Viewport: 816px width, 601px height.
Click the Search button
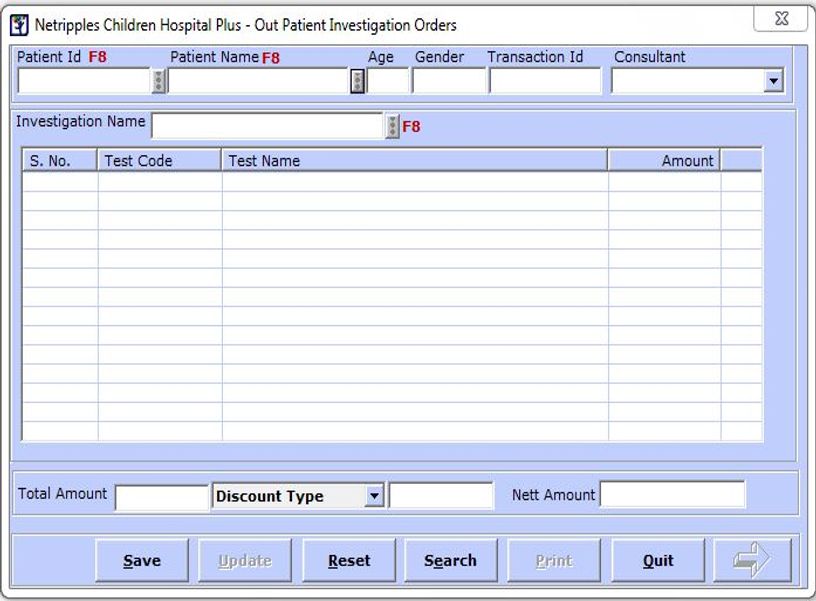coord(451,560)
